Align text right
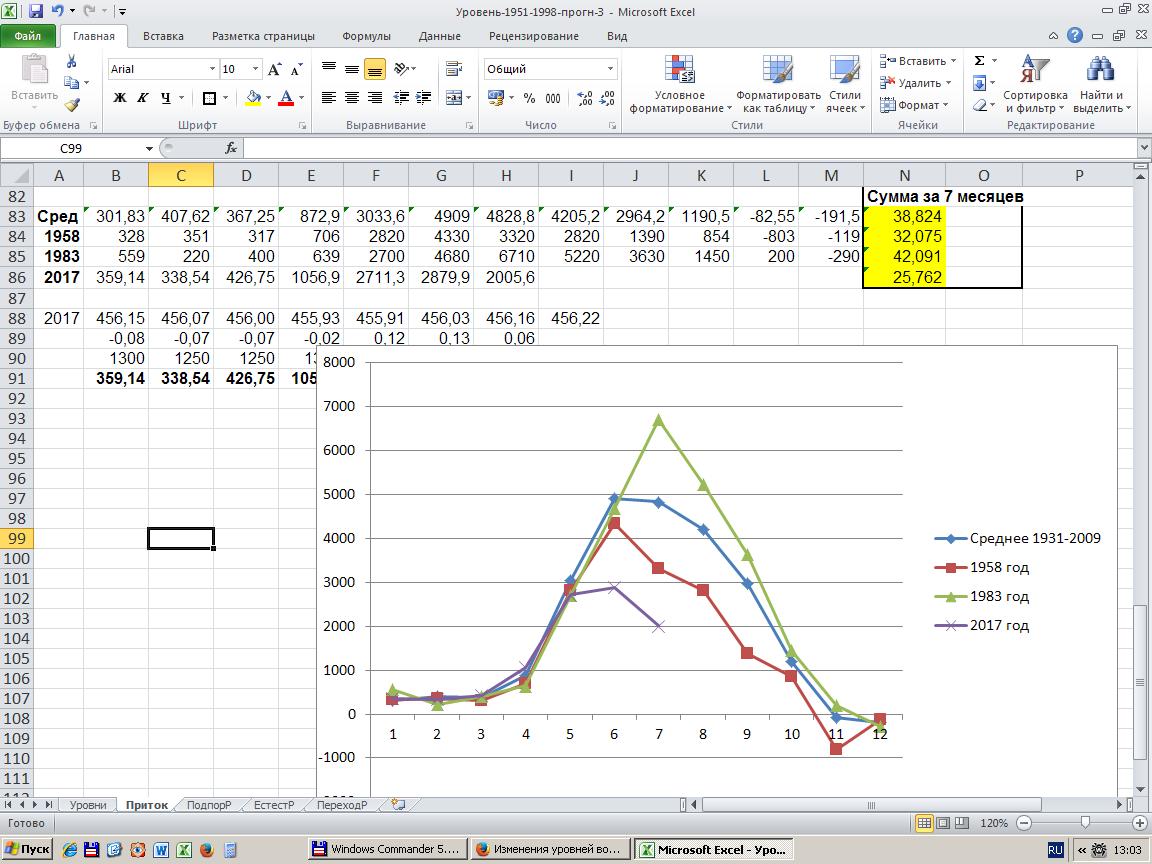 (375, 98)
